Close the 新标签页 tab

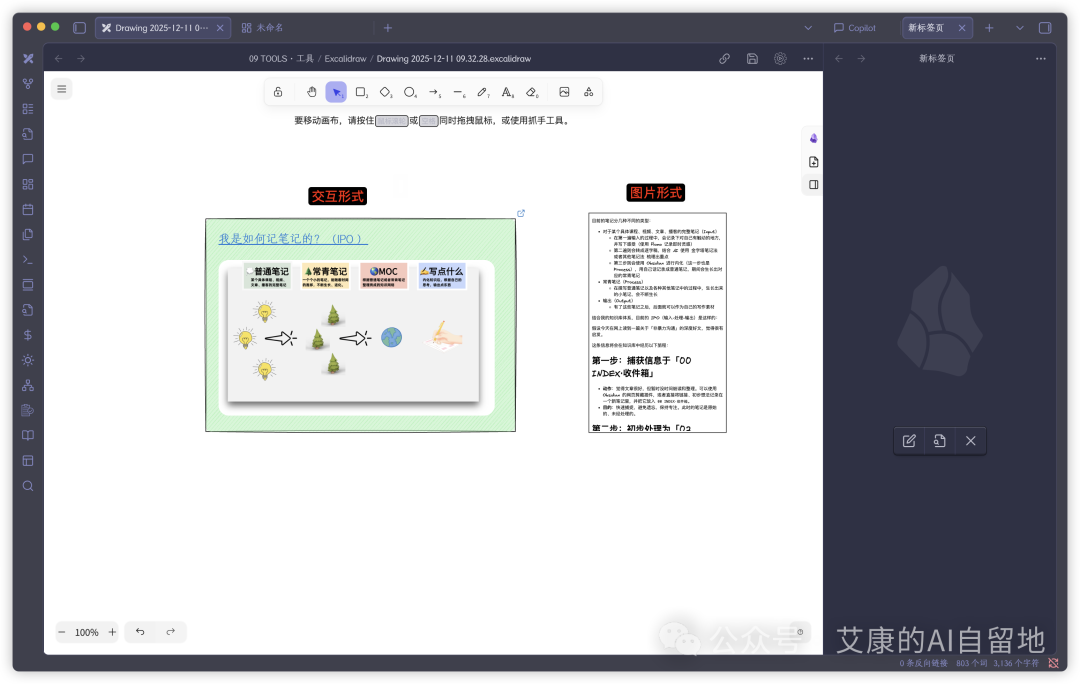(962, 28)
